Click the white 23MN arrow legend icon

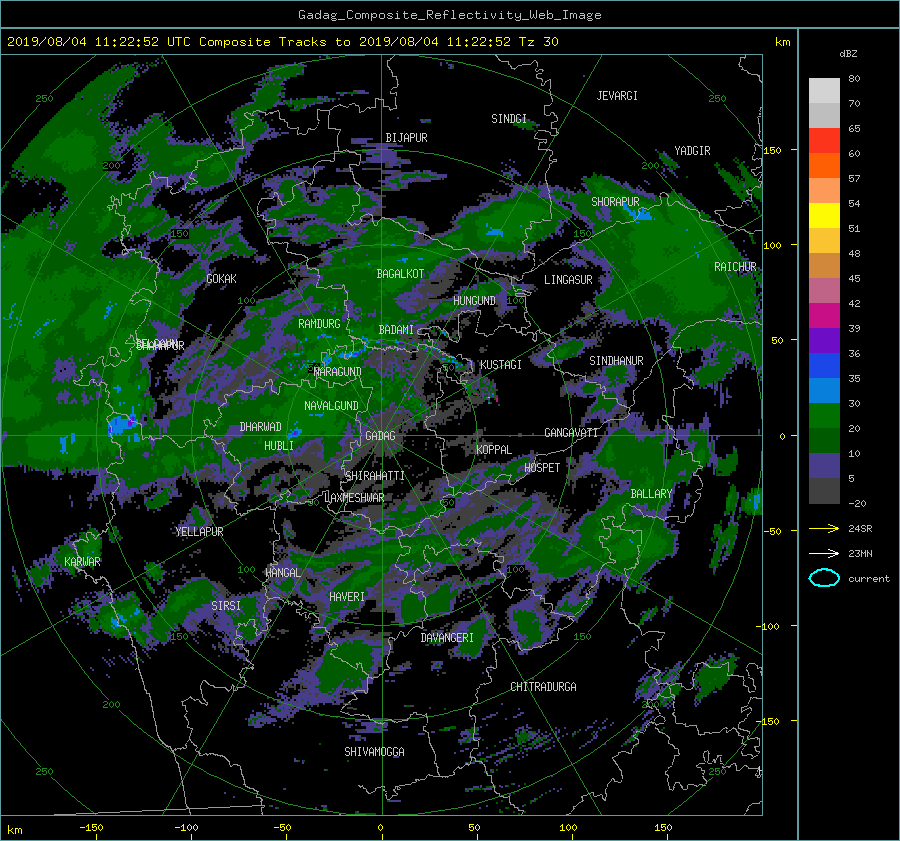tap(824, 553)
